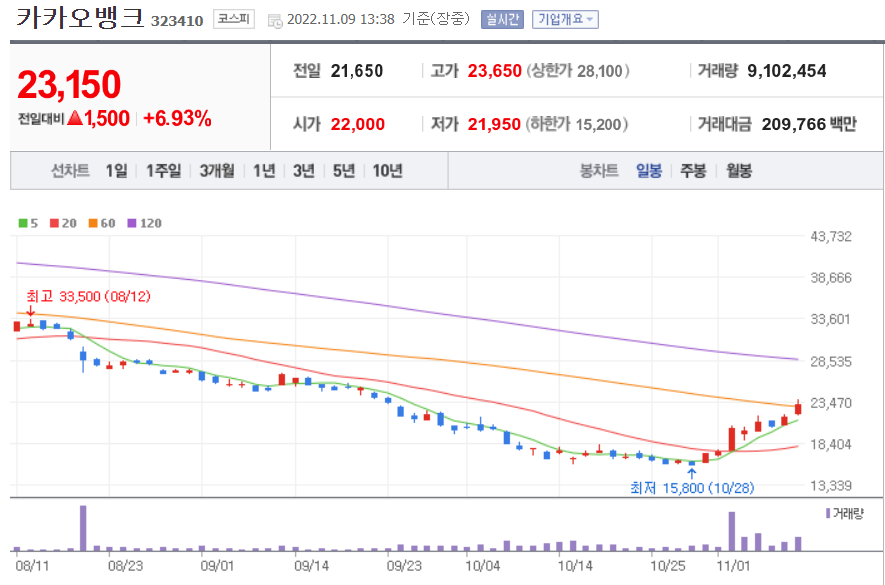Click the 거래량 value 9,102,454
Screen dimensions: 885x585
[787, 71]
